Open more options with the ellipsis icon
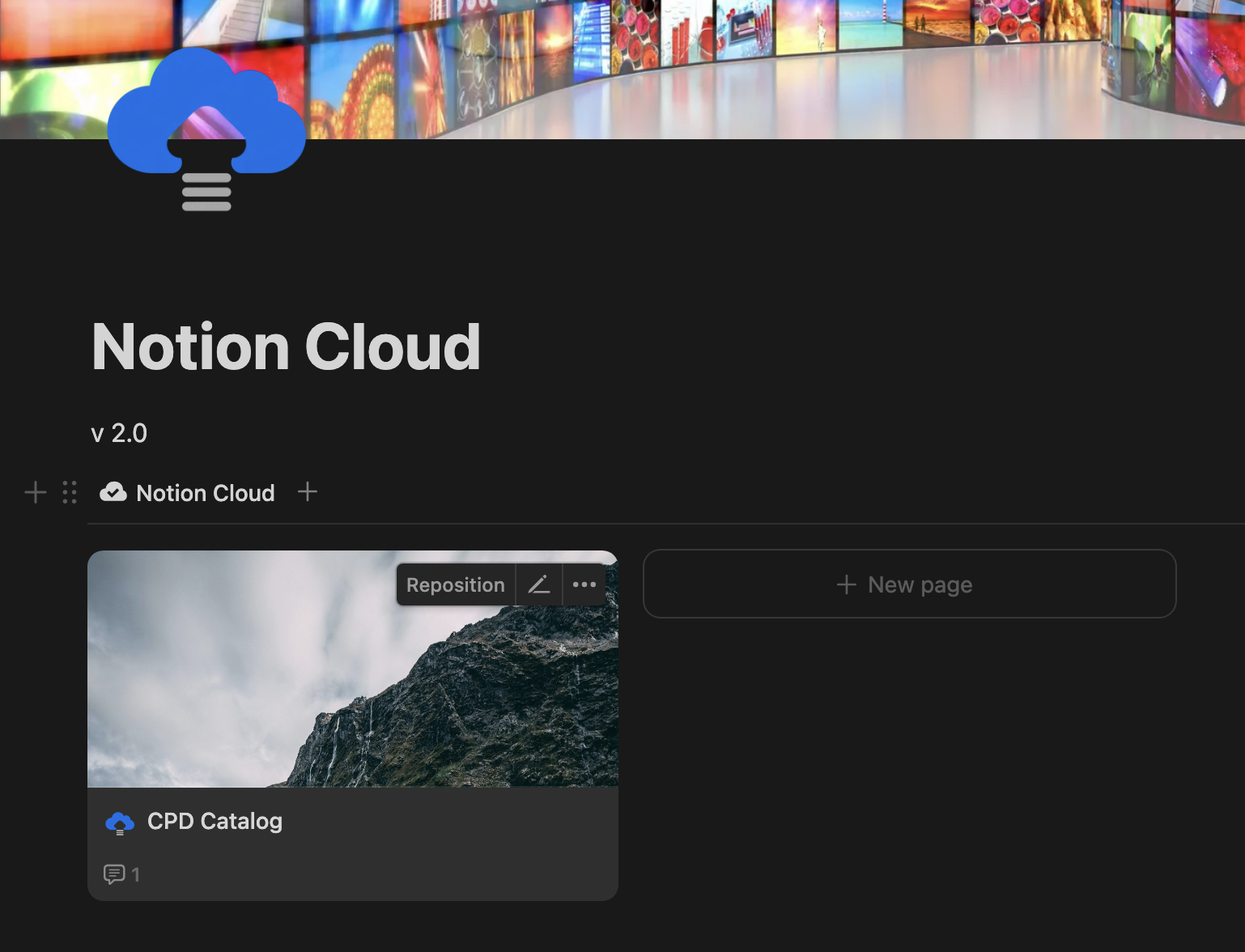This screenshot has width=1245, height=952. click(x=584, y=584)
